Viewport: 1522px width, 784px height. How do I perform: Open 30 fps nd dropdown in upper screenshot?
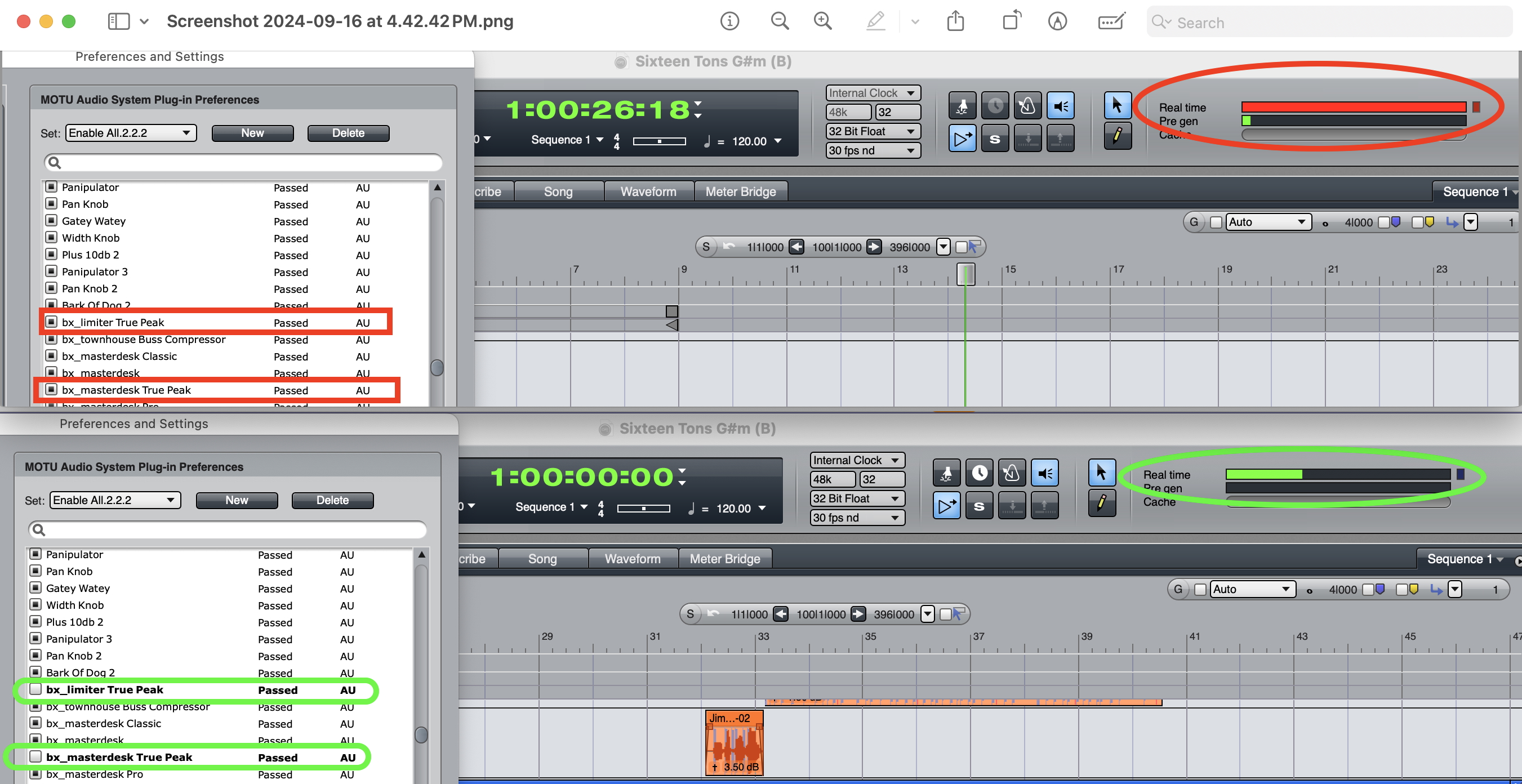click(x=873, y=150)
